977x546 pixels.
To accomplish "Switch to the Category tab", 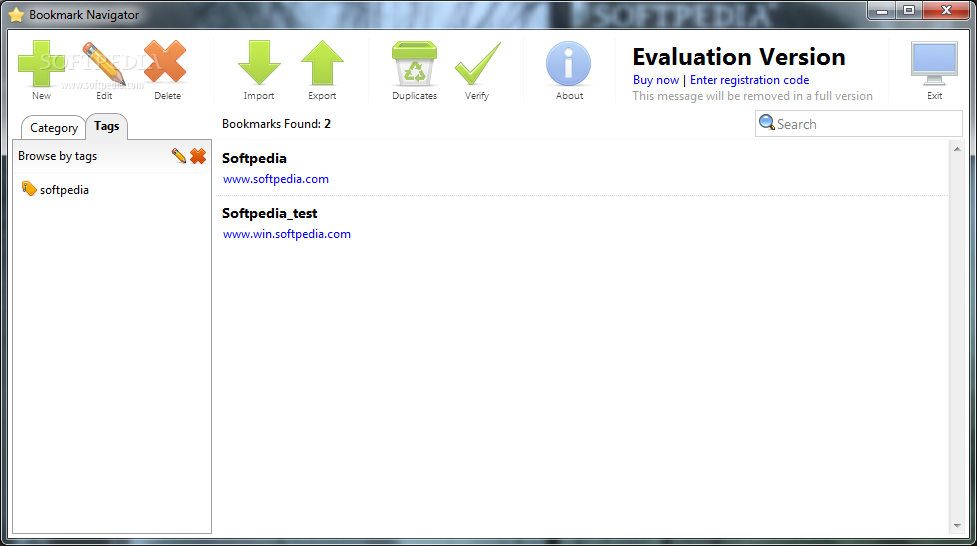I will click(x=54, y=127).
